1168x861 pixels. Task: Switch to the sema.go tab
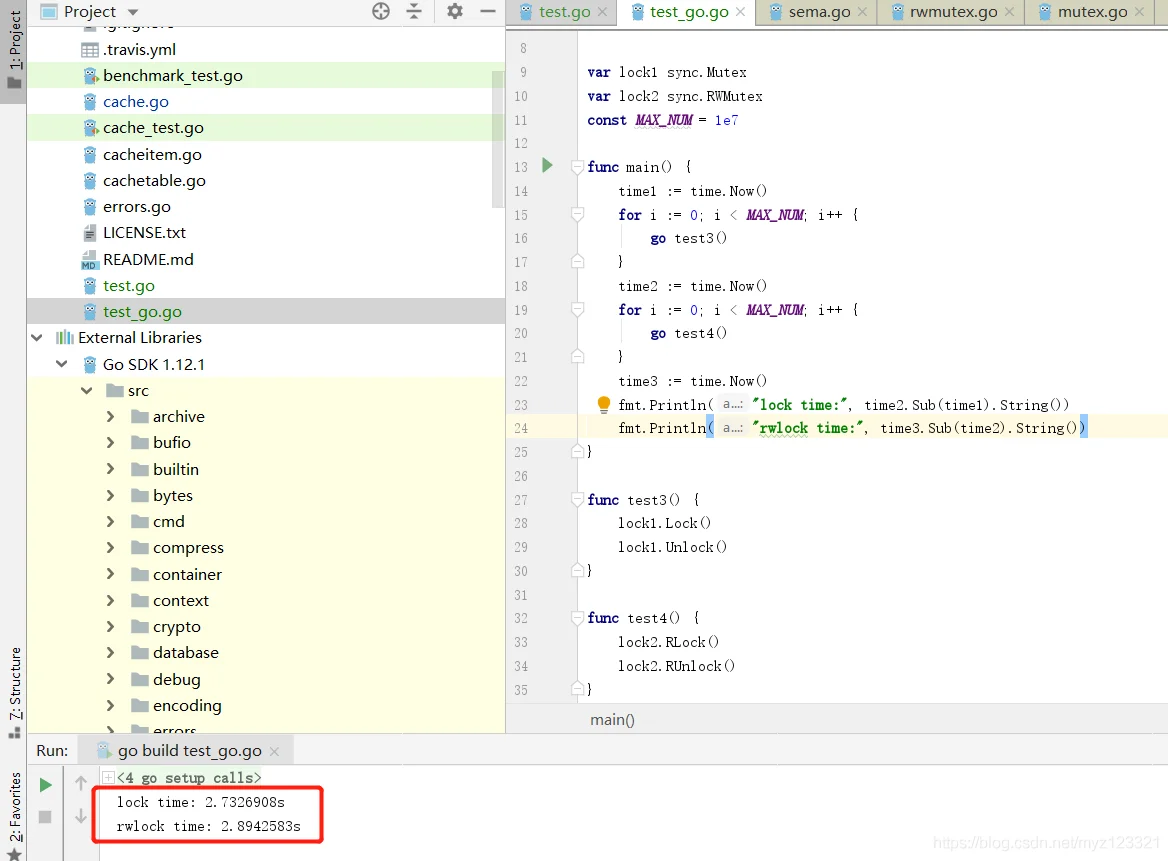click(x=819, y=12)
